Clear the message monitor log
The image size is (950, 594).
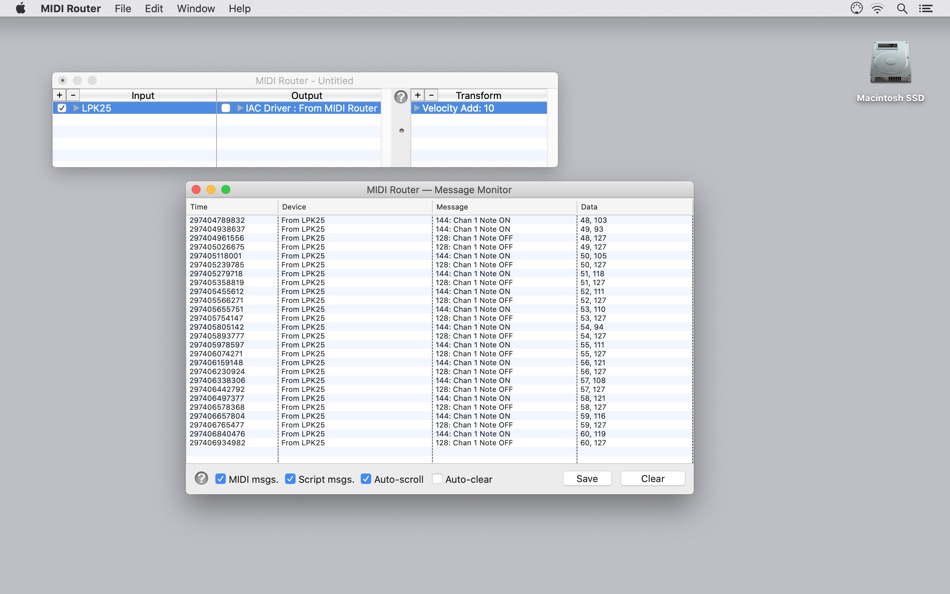point(653,478)
